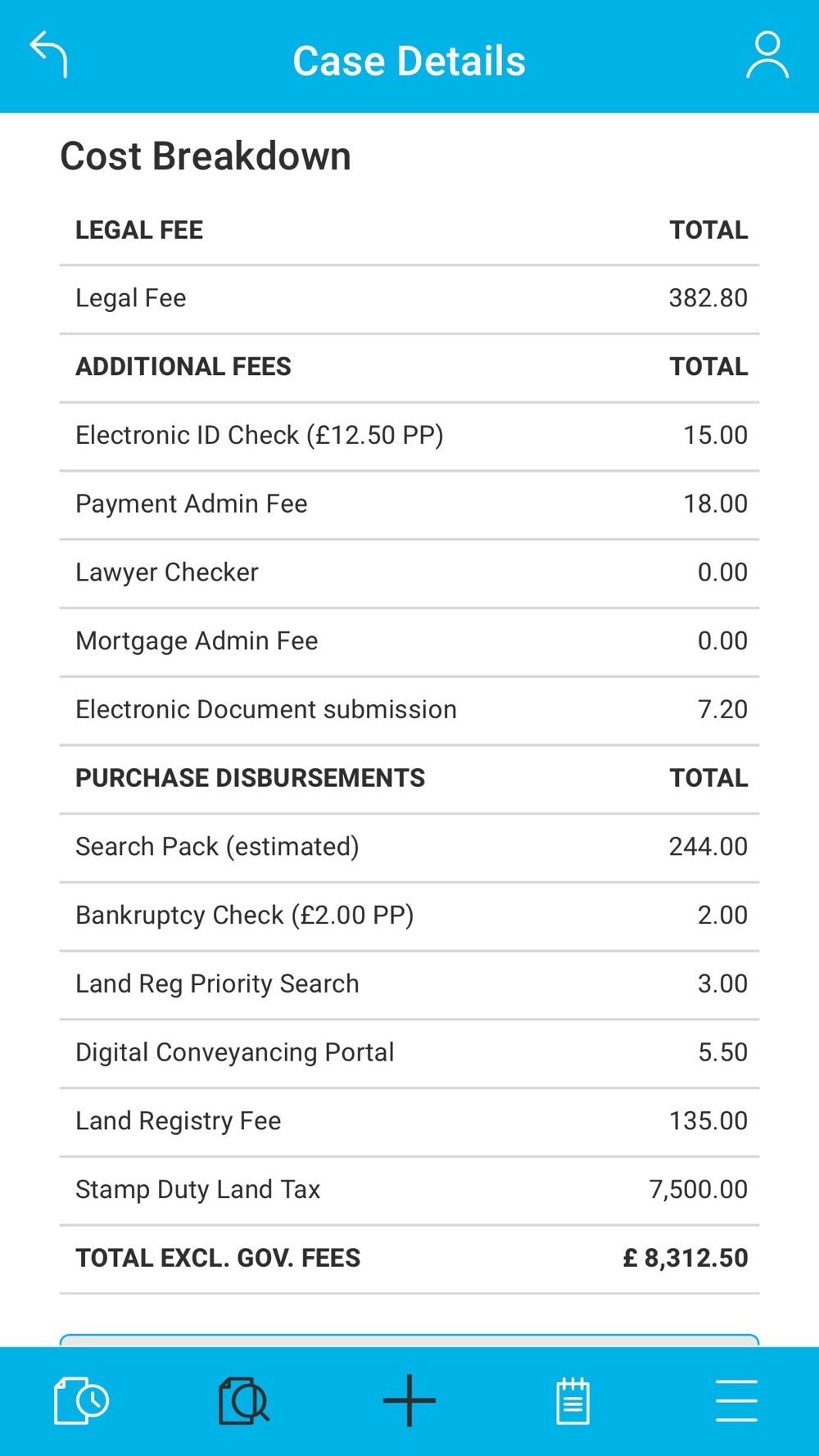Screen dimensions: 819x1456
Task: Tap Electronic Document submission row
Action: tap(409, 710)
